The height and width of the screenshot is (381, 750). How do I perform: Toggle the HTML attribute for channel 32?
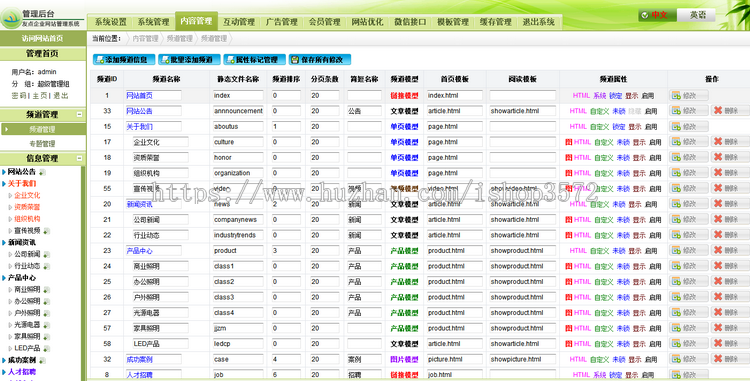(x=578, y=359)
